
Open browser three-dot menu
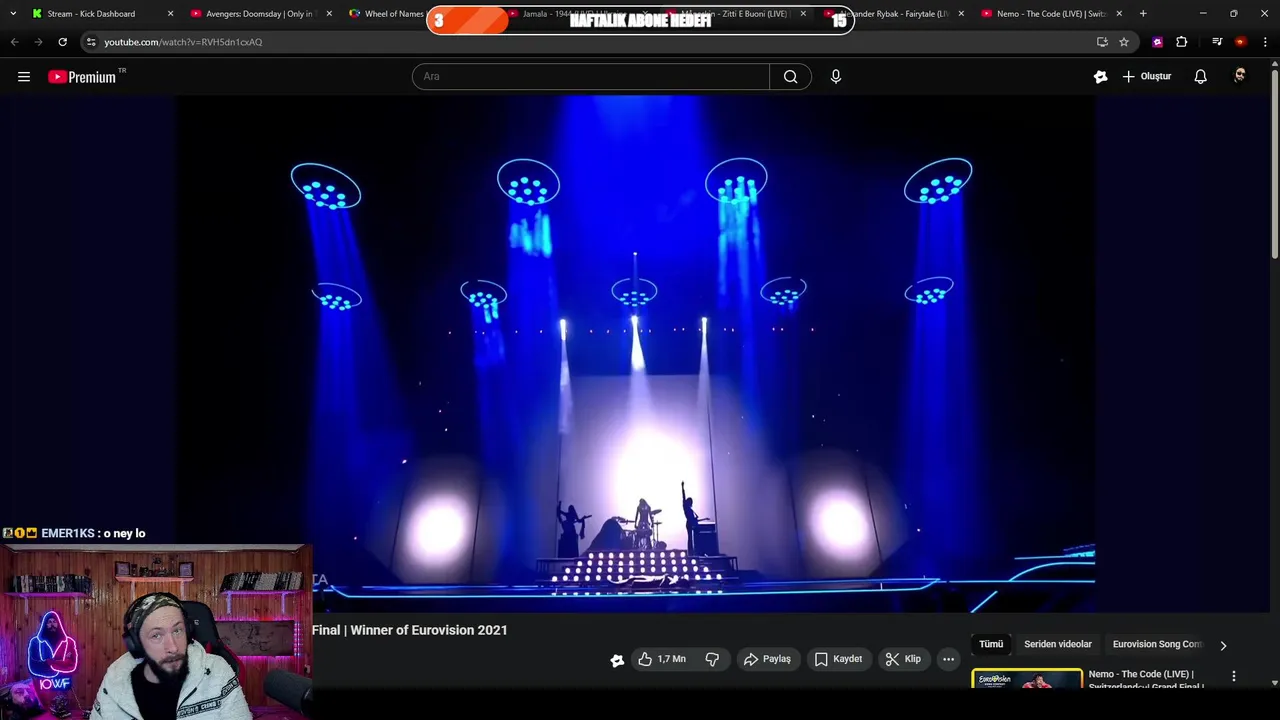(1266, 42)
